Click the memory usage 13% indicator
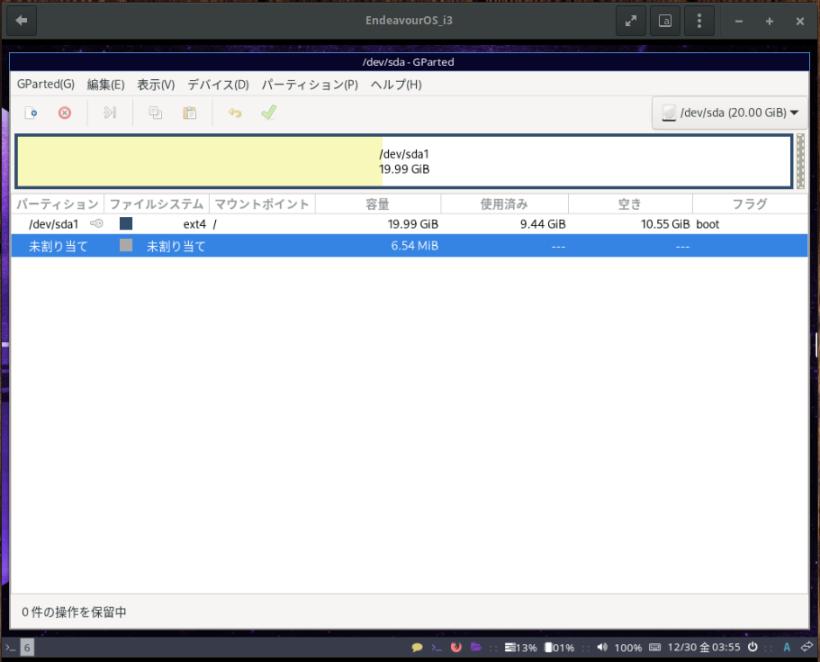 pyautogui.click(x=521, y=647)
